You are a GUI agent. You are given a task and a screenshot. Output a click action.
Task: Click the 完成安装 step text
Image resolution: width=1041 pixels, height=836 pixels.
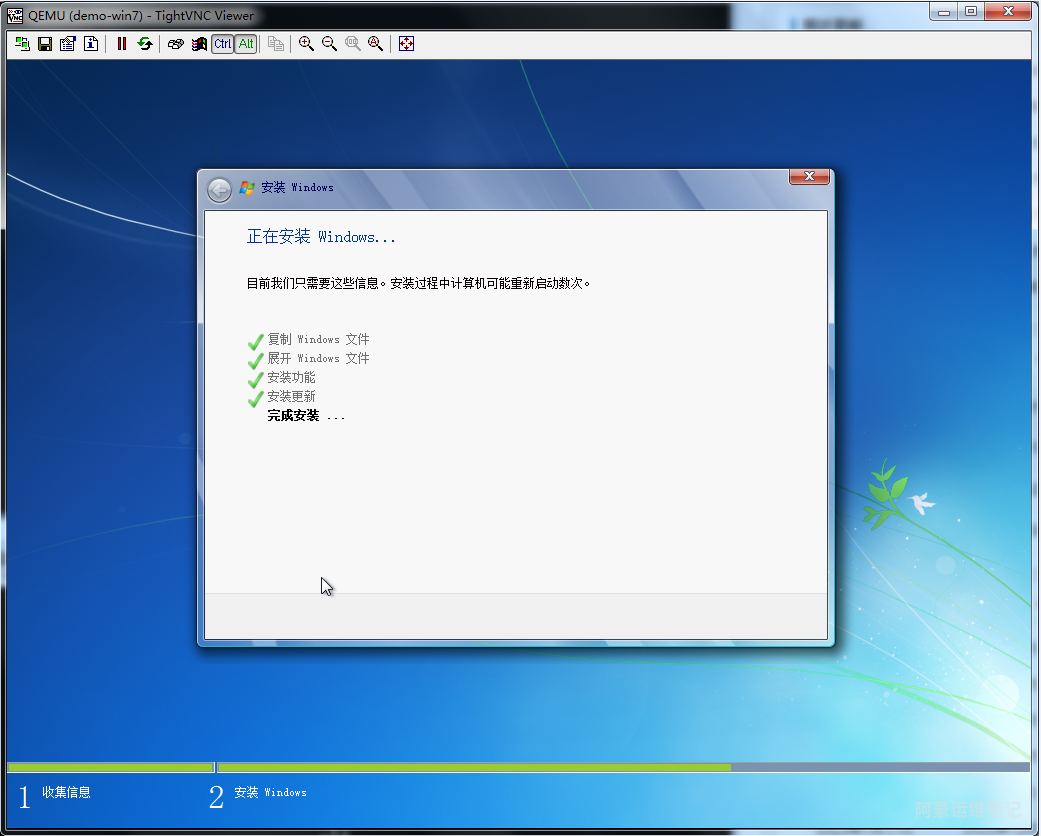click(293, 416)
